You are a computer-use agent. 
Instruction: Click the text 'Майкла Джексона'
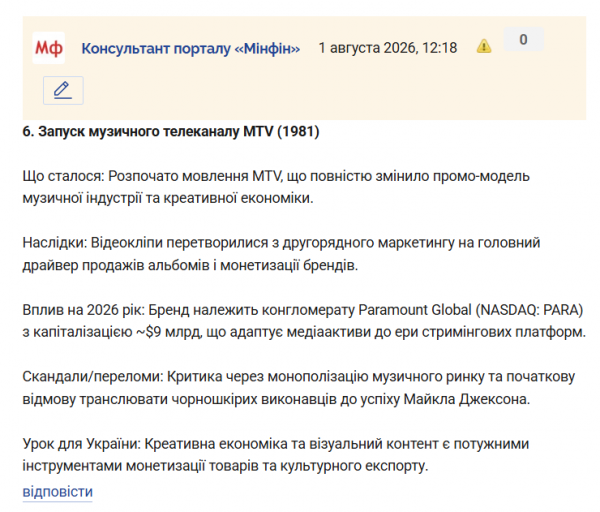point(466,399)
